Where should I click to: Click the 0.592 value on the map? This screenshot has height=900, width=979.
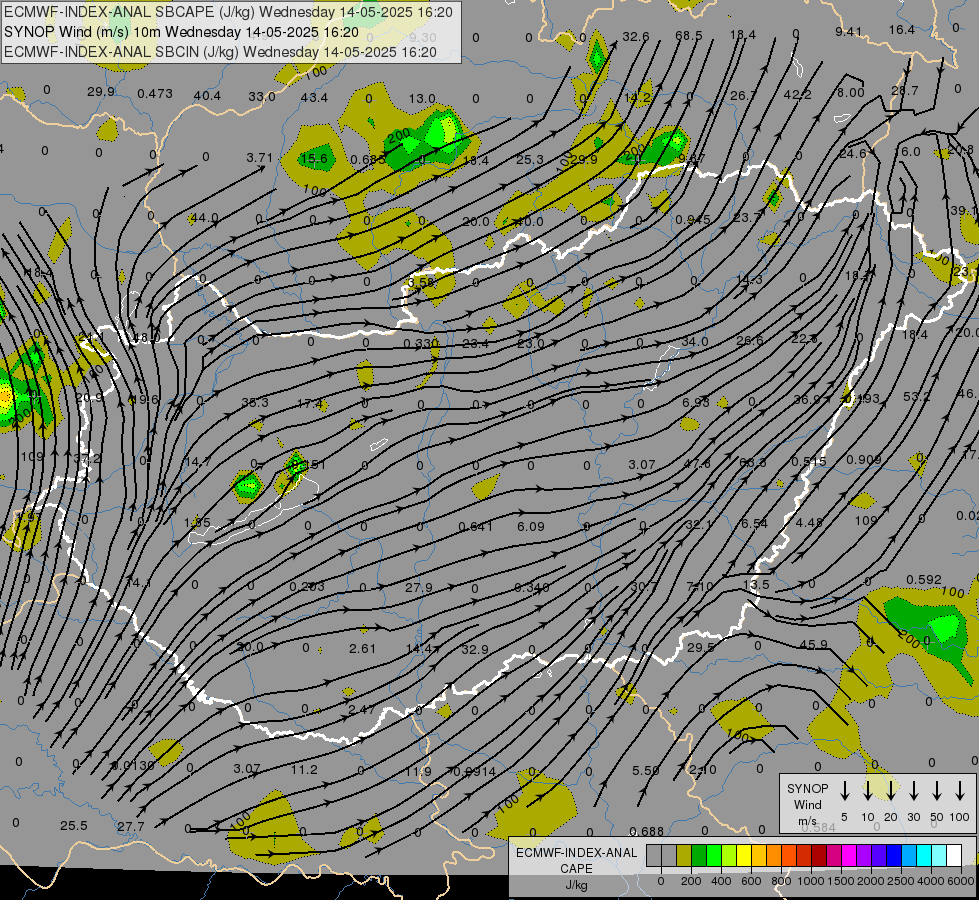click(924, 580)
